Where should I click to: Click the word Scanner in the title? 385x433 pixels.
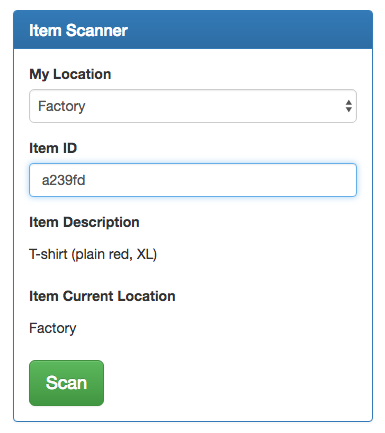tap(97, 30)
